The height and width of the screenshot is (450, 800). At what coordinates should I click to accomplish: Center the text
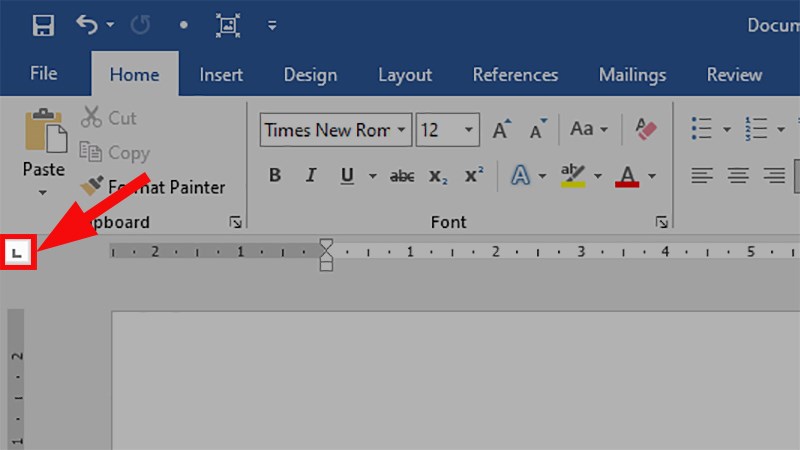[738, 176]
